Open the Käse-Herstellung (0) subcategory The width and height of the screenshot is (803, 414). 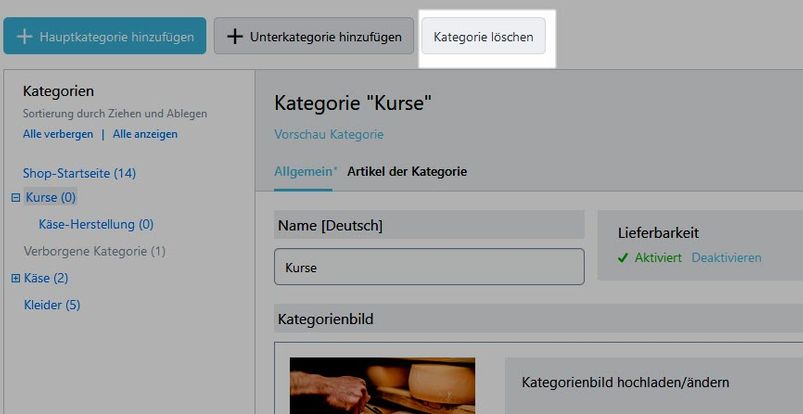96,225
